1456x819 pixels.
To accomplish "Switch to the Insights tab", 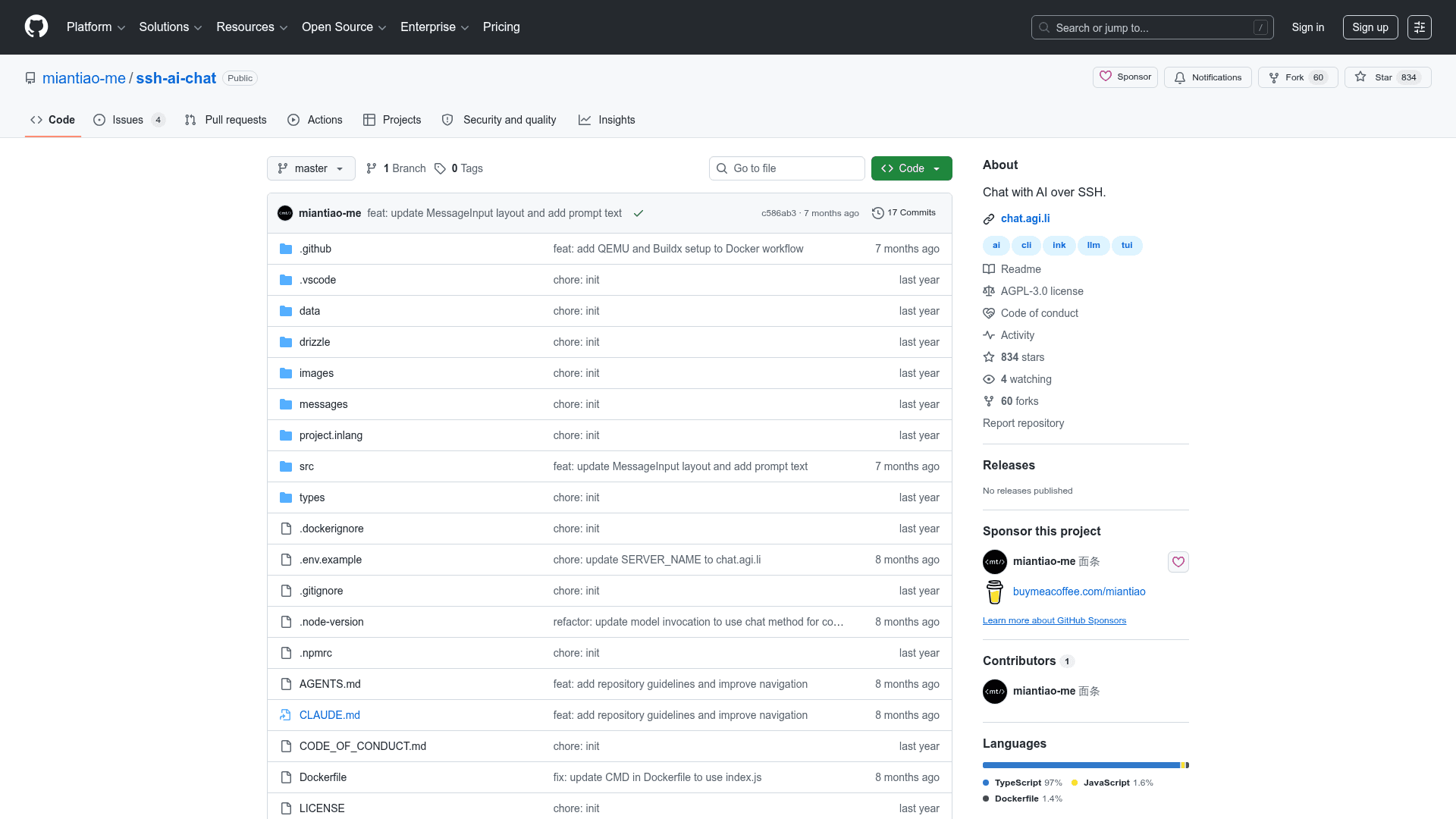I will tap(607, 120).
